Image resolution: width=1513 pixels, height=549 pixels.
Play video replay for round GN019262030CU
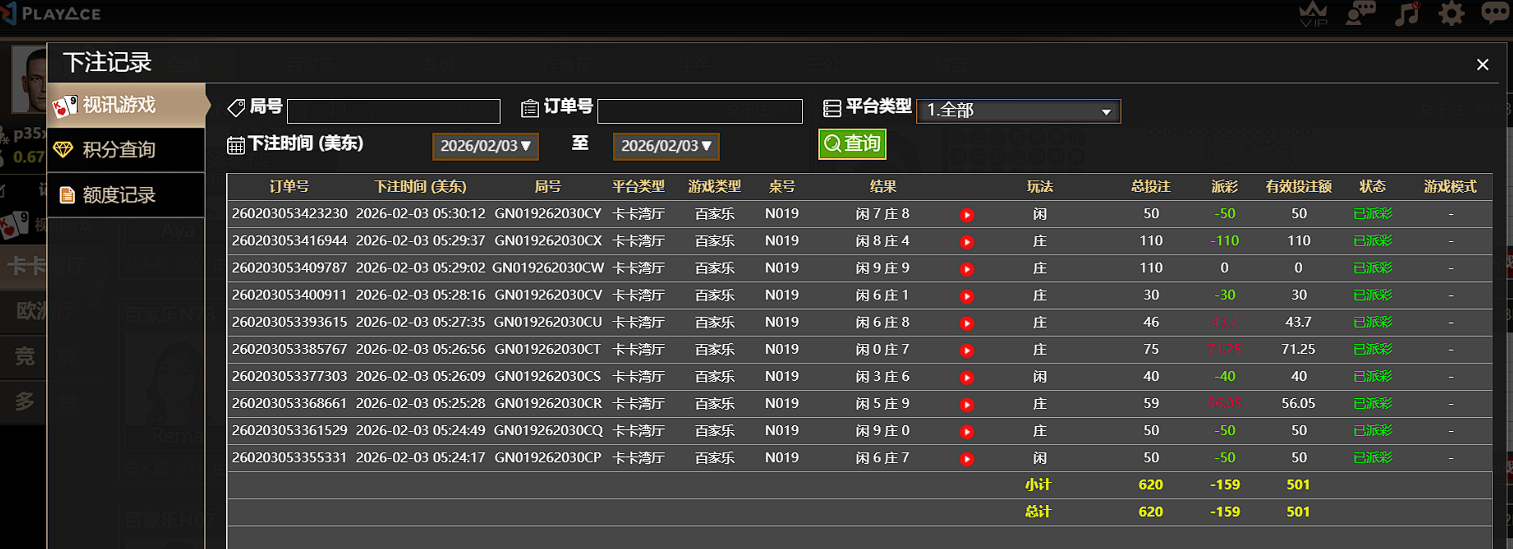(967, 323)
